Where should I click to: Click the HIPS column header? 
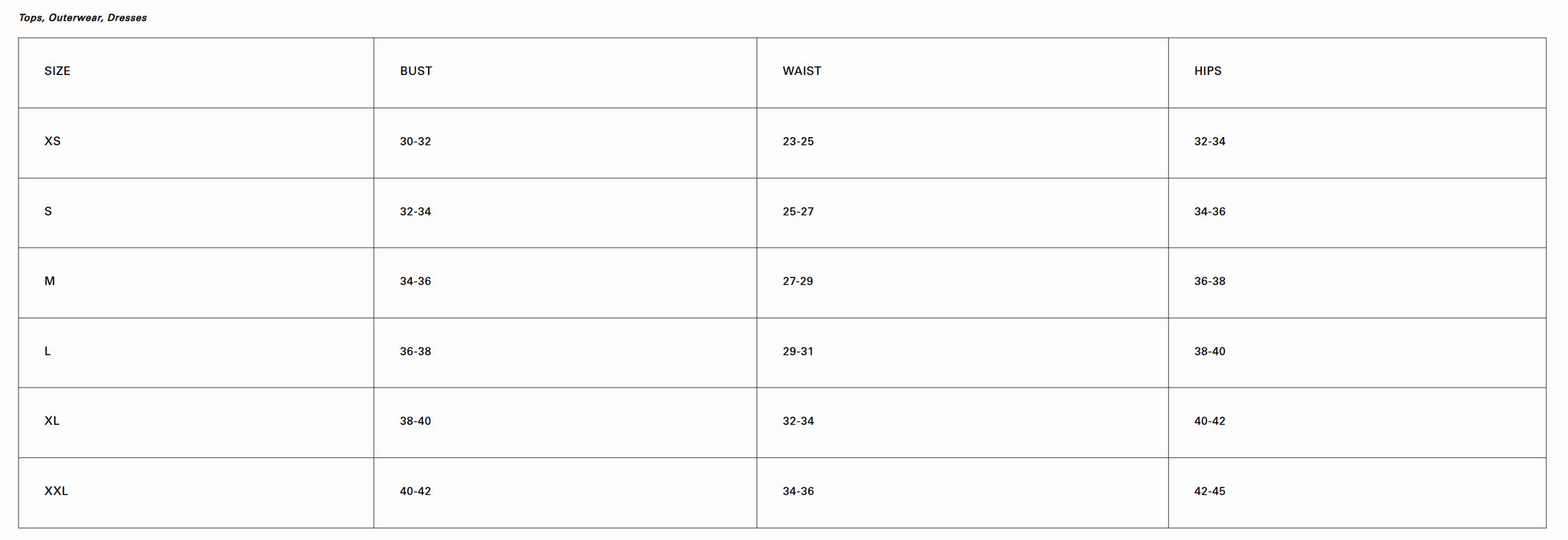coord(1207,71)
